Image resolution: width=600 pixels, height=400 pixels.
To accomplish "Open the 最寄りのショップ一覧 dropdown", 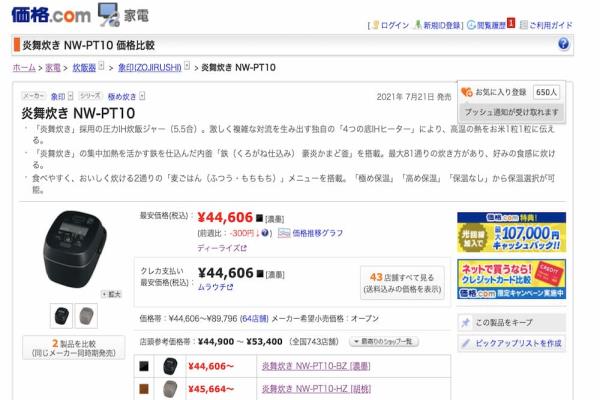I will click(383, 341).
